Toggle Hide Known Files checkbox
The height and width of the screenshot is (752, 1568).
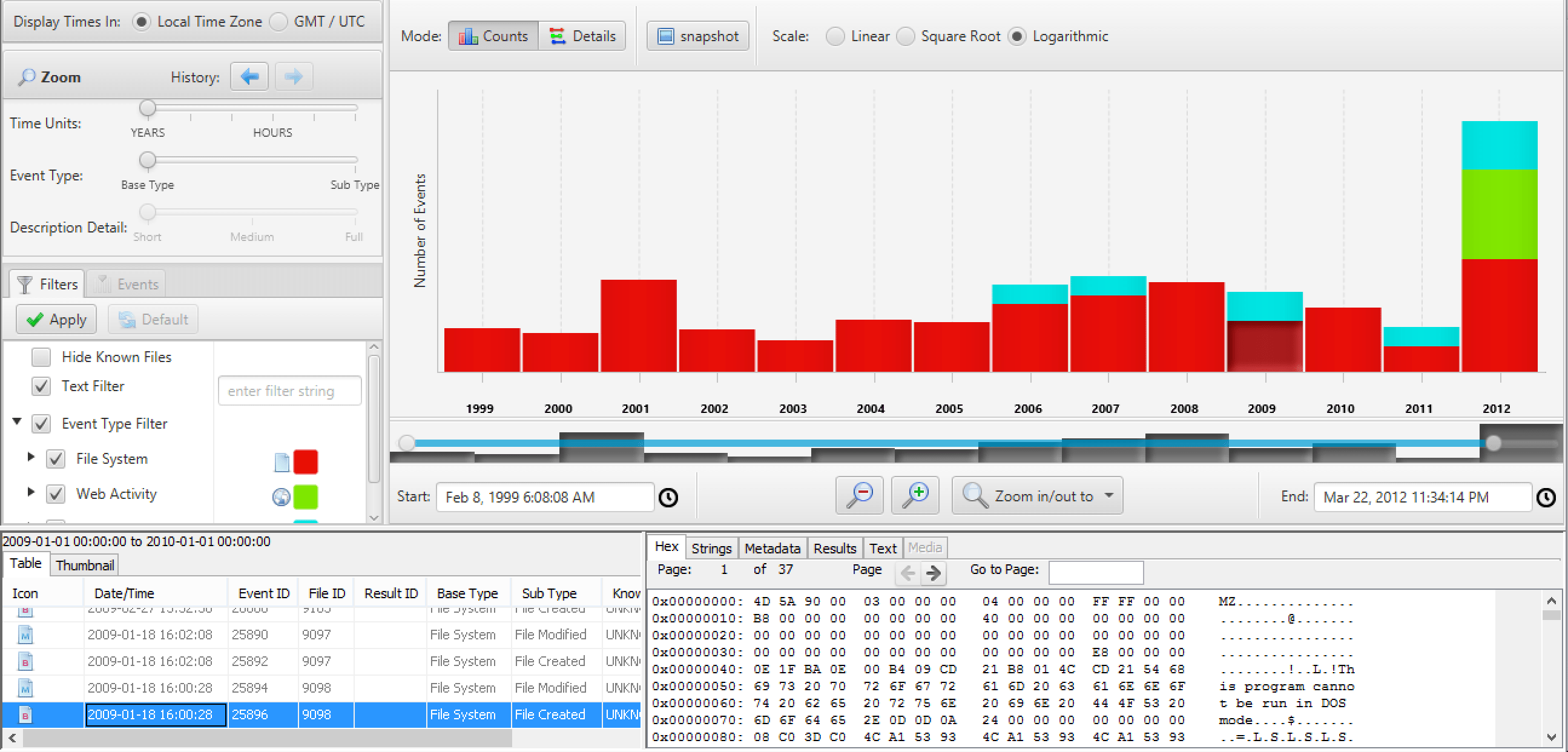[x=41, y=357]
